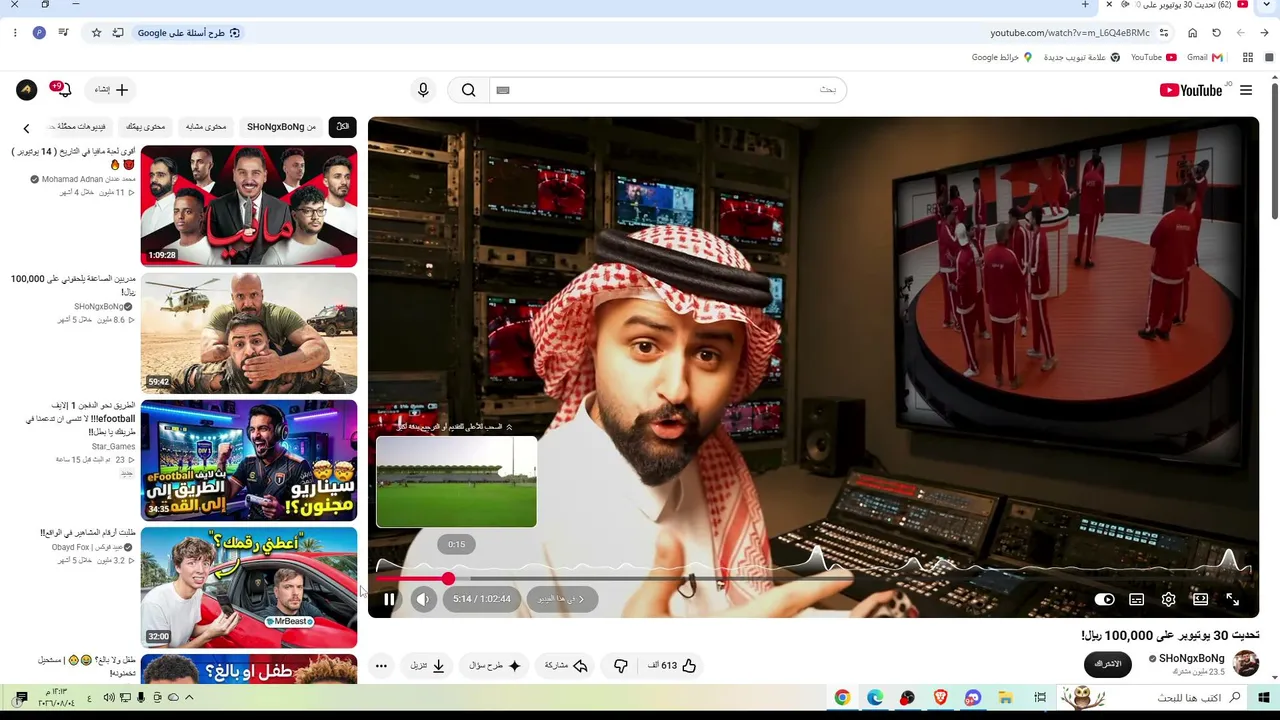Click the browser address bar URL
The image size is (1280, 720).
click(x=1070, y=33)
